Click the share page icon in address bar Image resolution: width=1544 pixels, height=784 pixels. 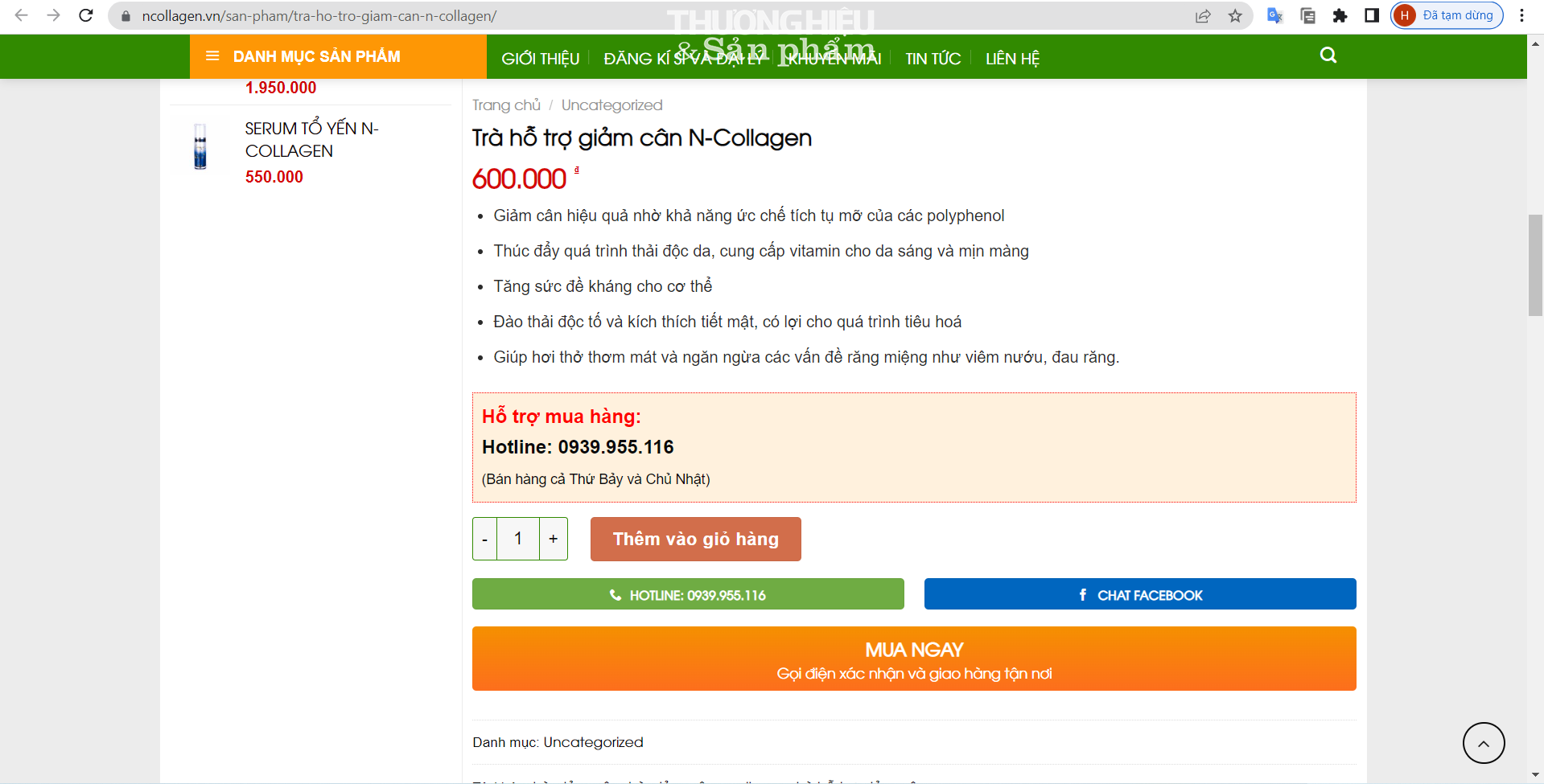pos(1203,16)
